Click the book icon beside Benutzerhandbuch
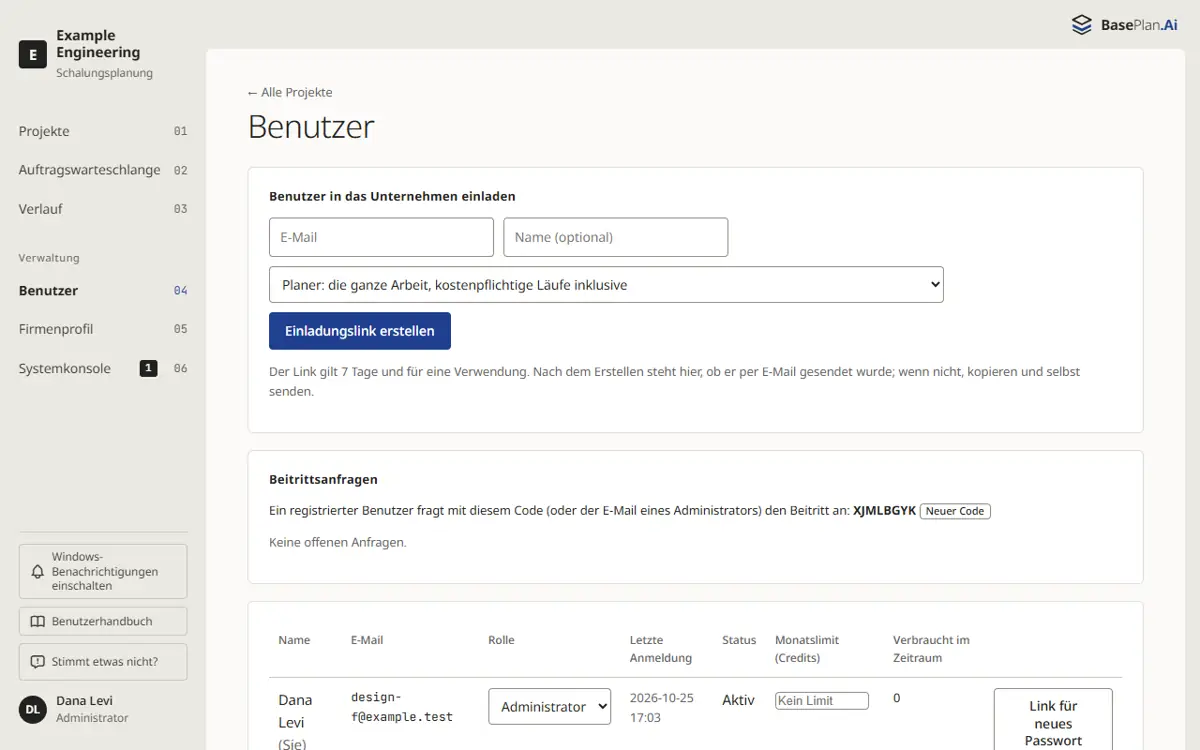This screenshot has width=1200, height=750. click(38, 621)
